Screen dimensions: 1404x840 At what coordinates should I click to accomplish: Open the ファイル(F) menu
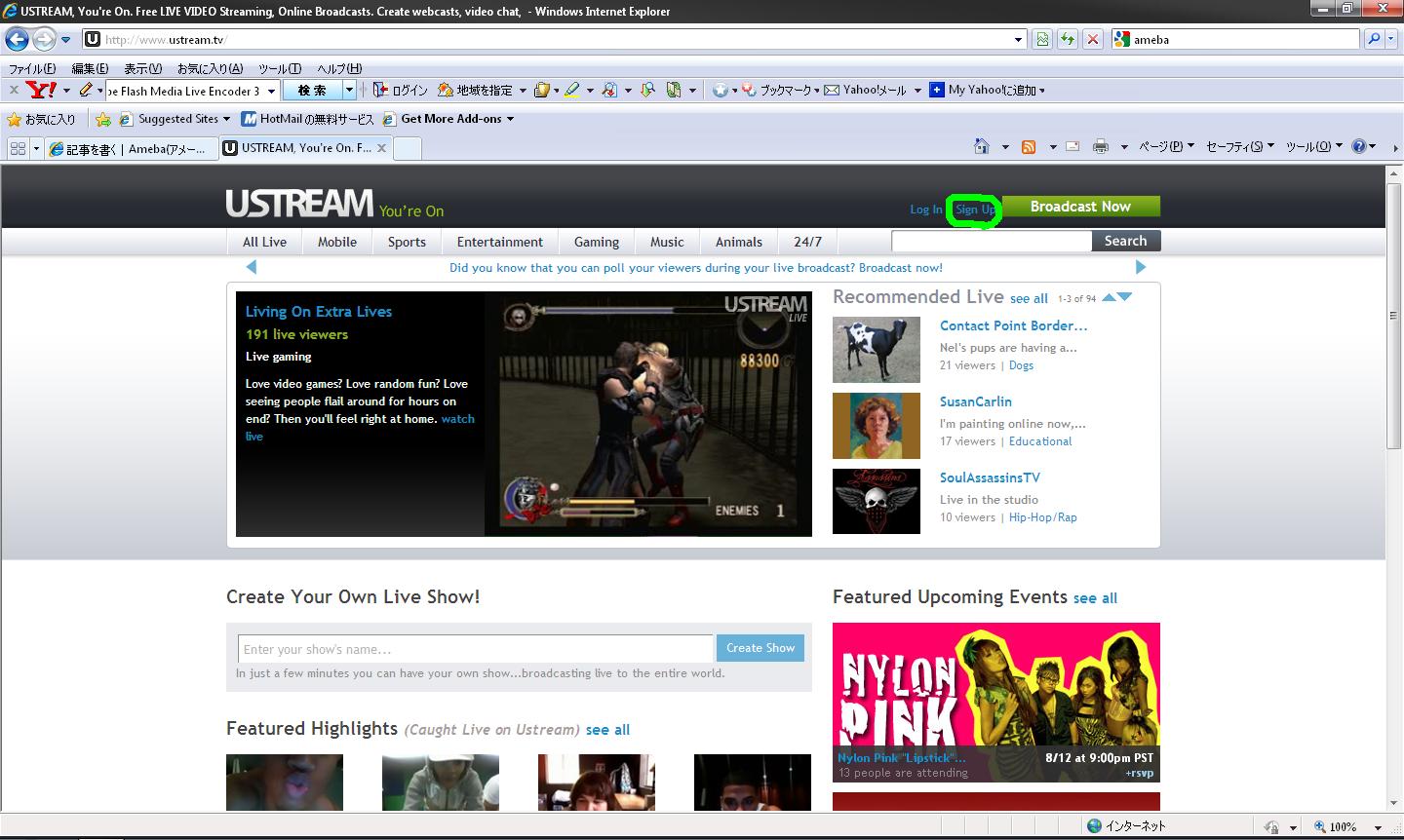[32, 68]
